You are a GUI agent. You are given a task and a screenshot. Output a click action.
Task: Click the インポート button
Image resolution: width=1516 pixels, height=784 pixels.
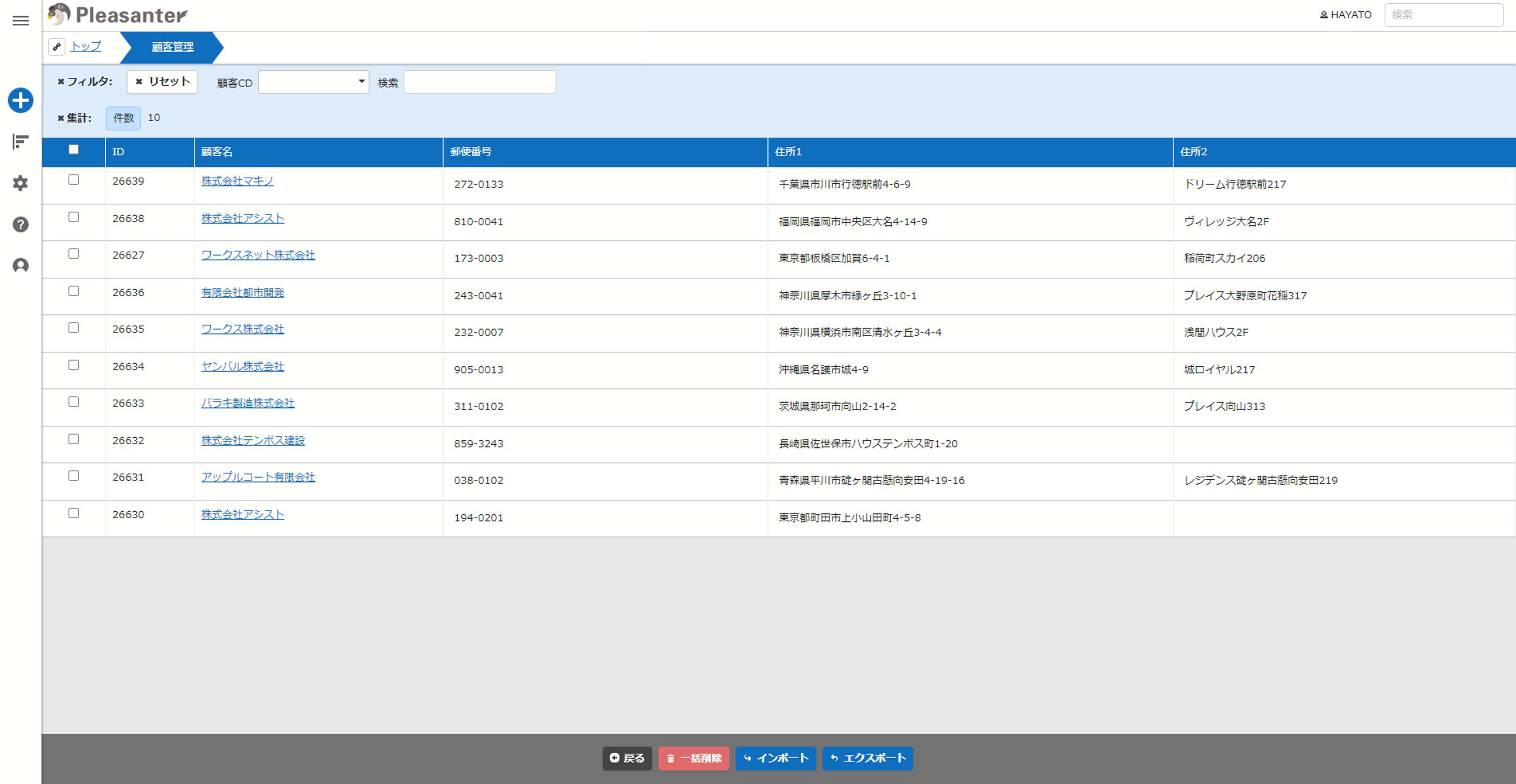click(775, 758)
